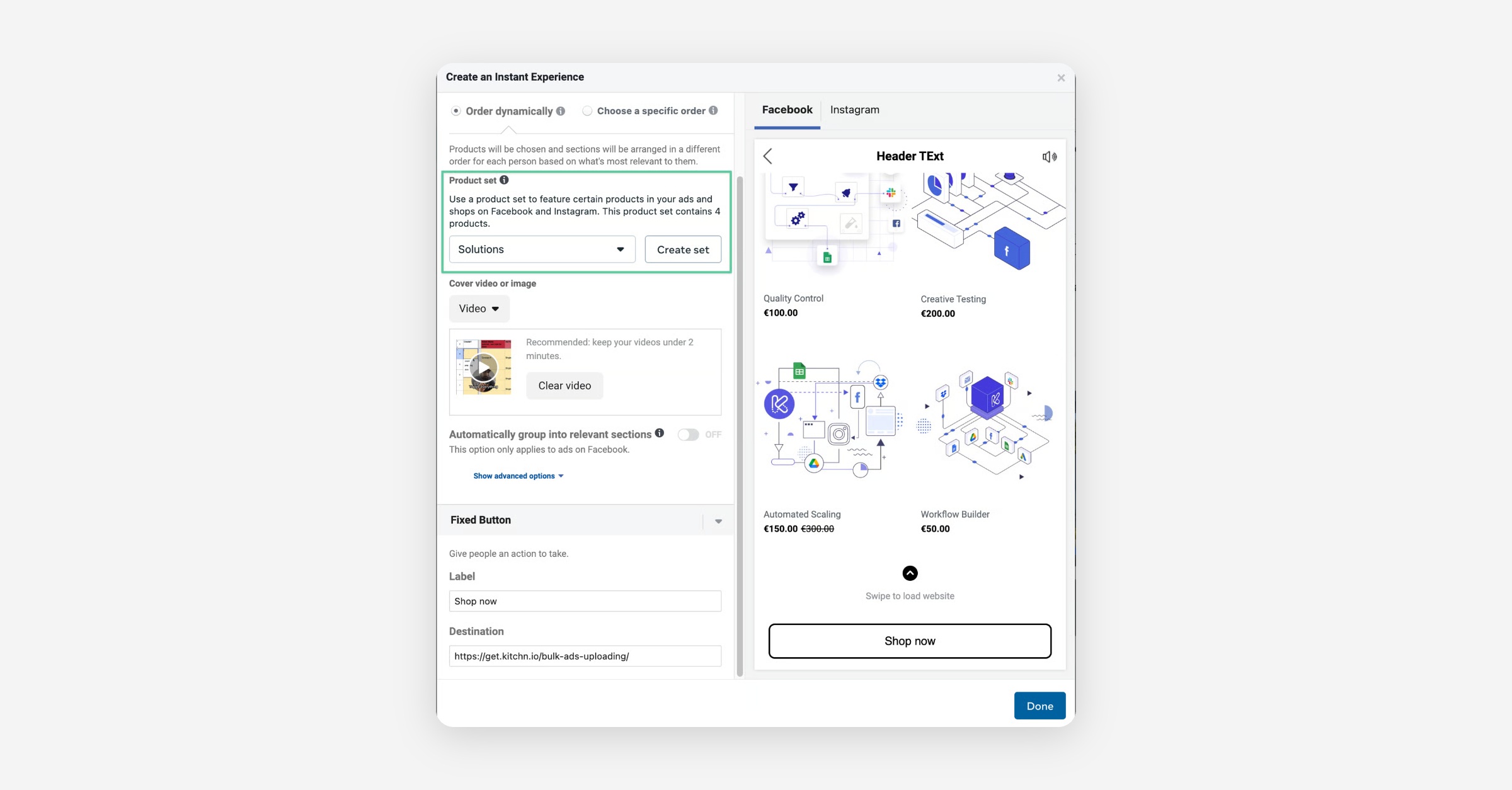Select the Order dynamically radio button
The height and width of the screenshot is (790, 1512).
(x=455, y=112)
